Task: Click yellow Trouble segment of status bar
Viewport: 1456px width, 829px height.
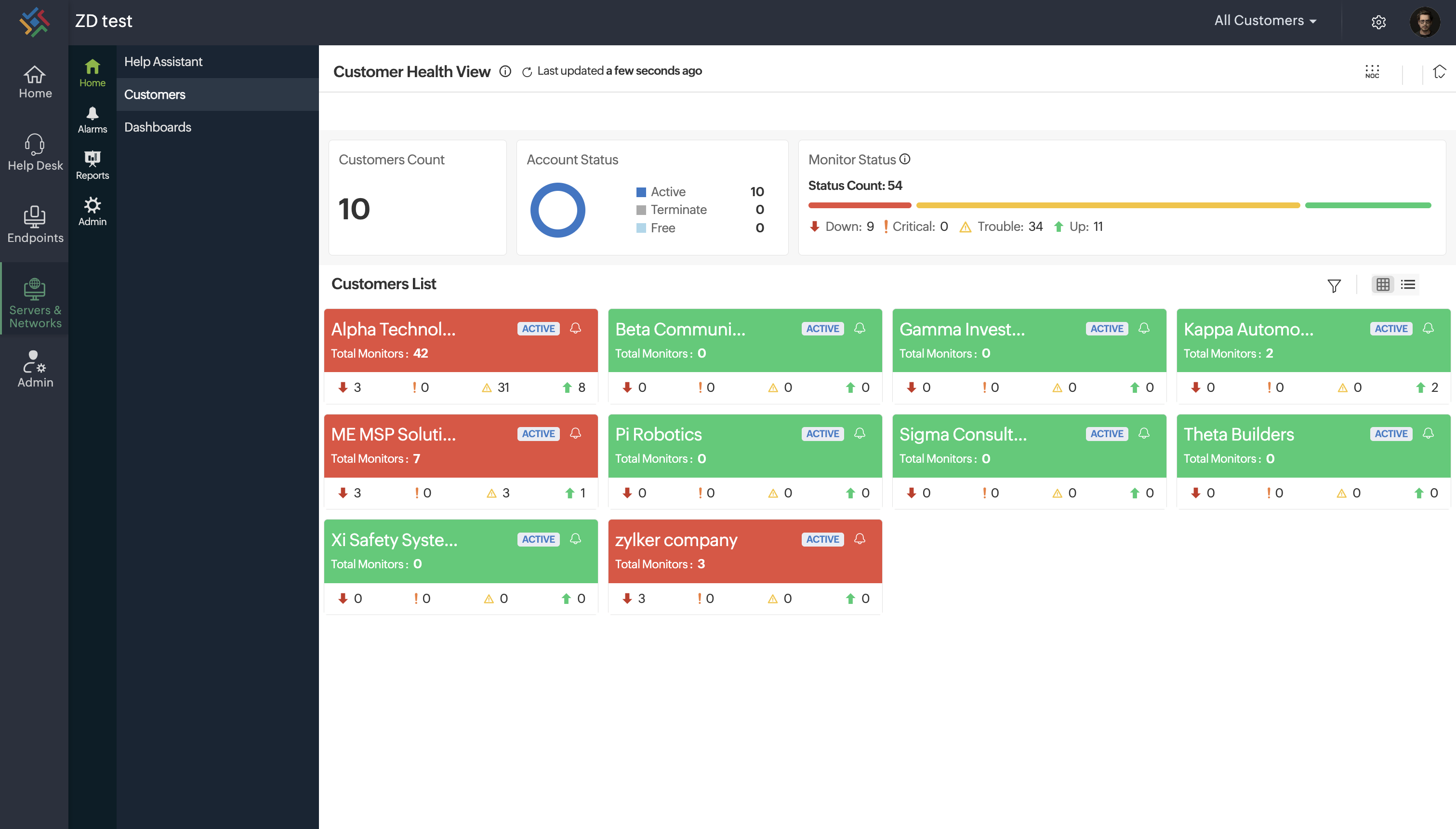Action: [x=1107, y=205]
